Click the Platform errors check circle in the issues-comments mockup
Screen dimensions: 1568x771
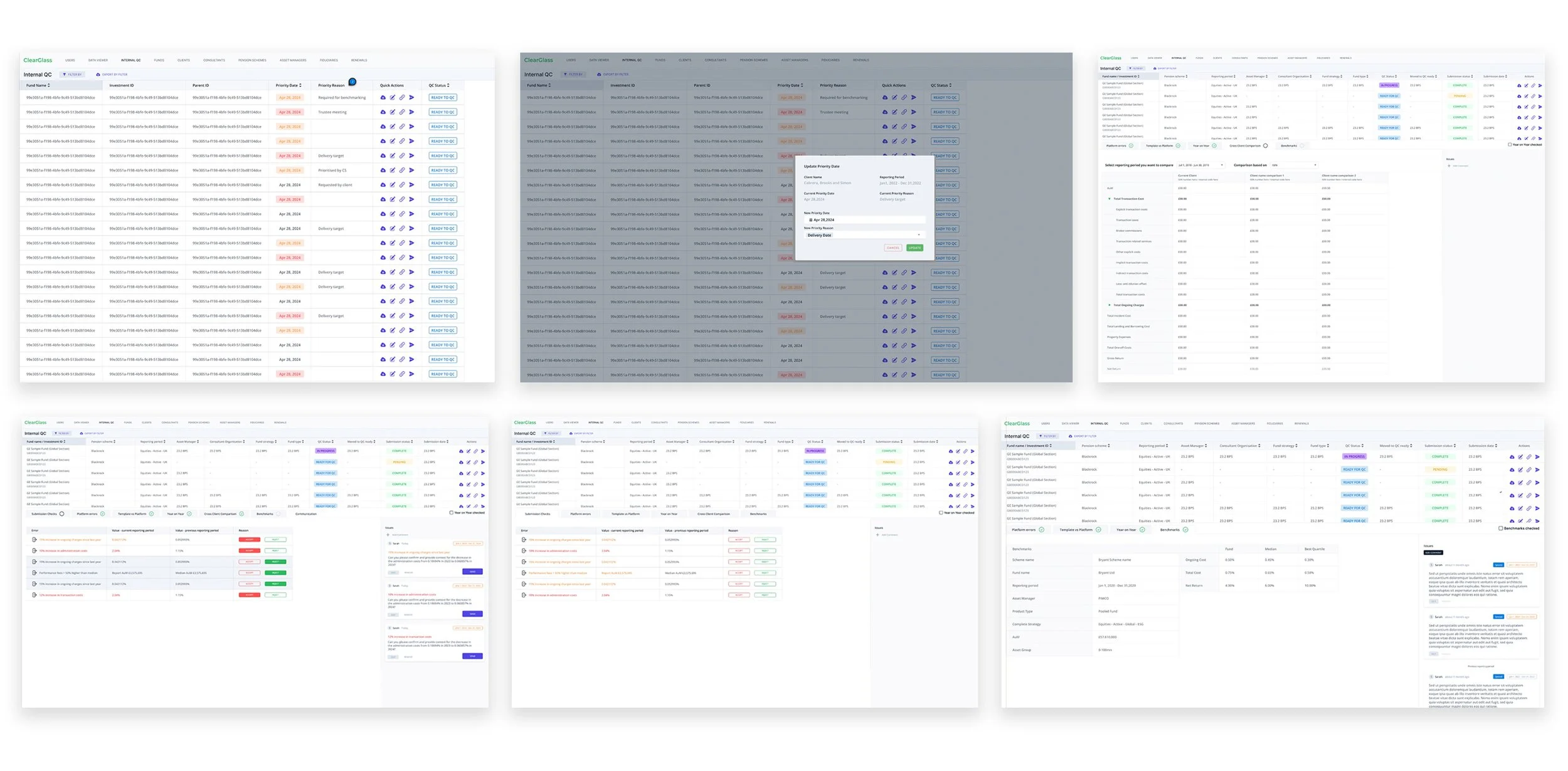click(102, 514)
